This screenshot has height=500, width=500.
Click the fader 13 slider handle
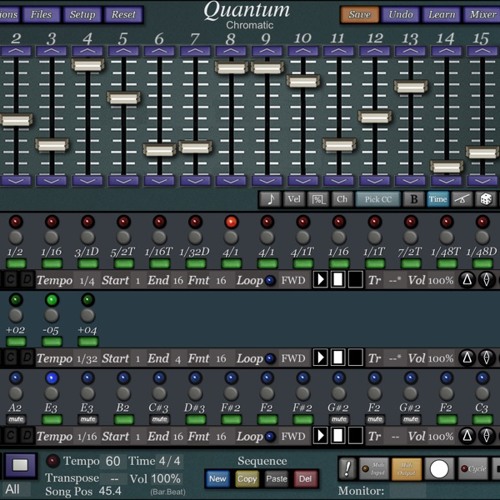pos(411,87)
